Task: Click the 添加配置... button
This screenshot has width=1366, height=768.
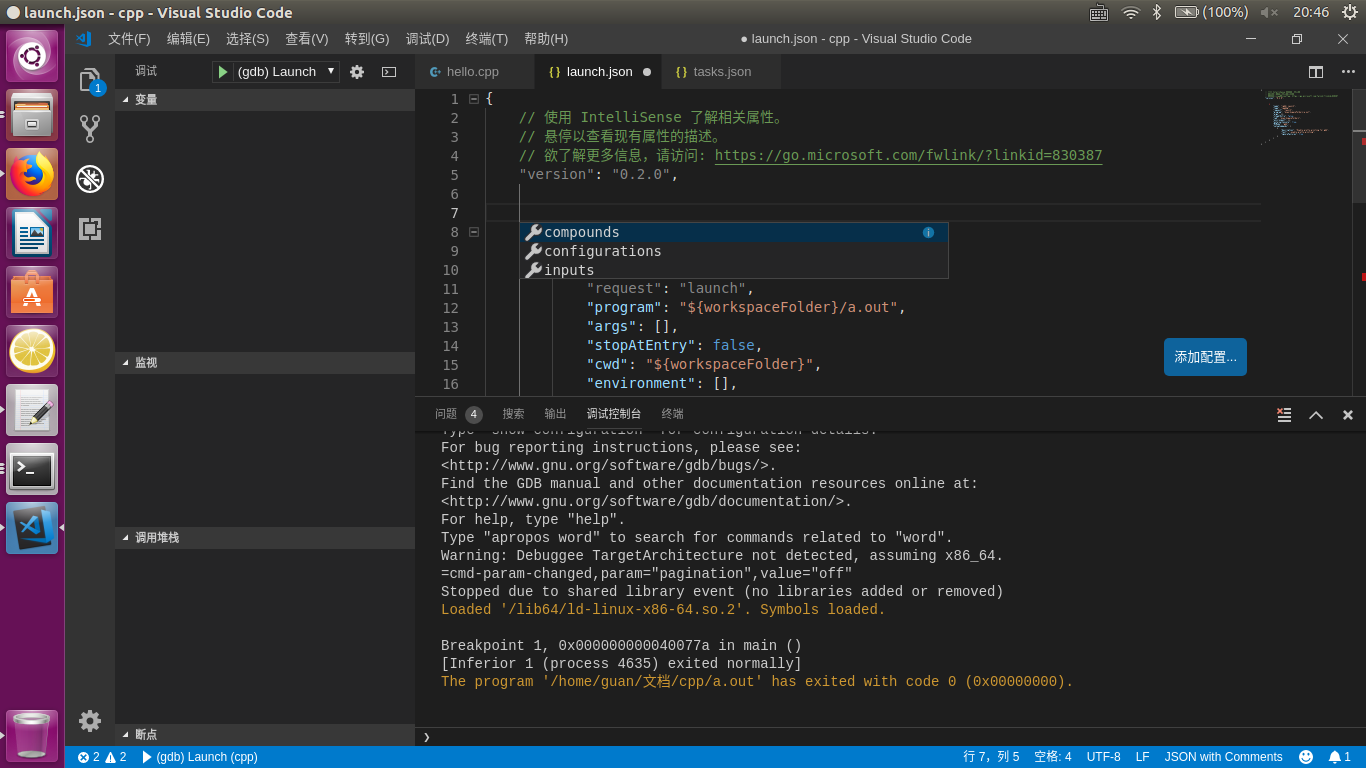Action: tap(1205, 357)
